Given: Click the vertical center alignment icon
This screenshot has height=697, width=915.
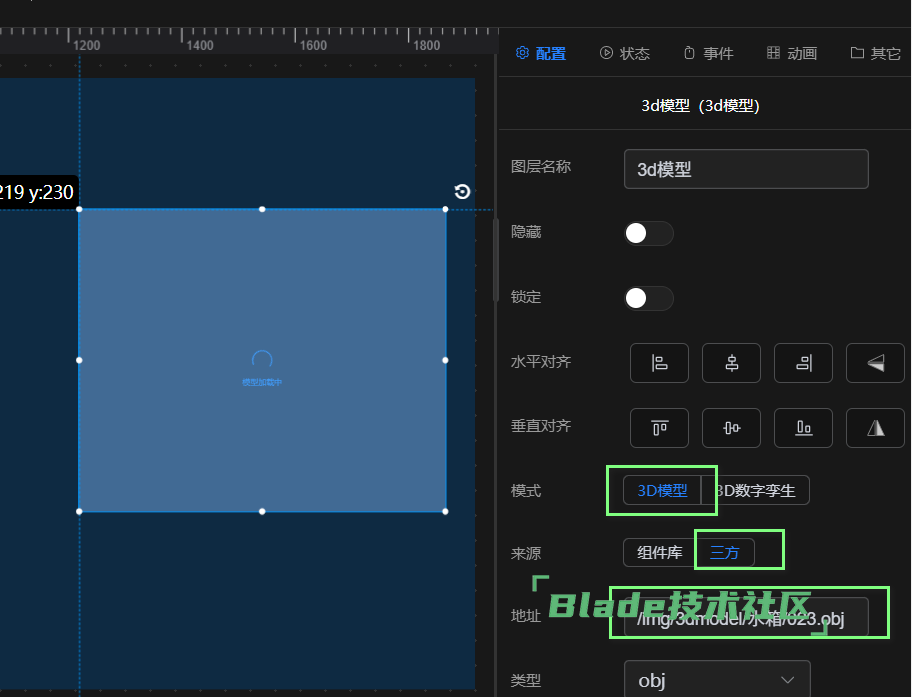Looking at the screenshot, I should pos(731,427).
